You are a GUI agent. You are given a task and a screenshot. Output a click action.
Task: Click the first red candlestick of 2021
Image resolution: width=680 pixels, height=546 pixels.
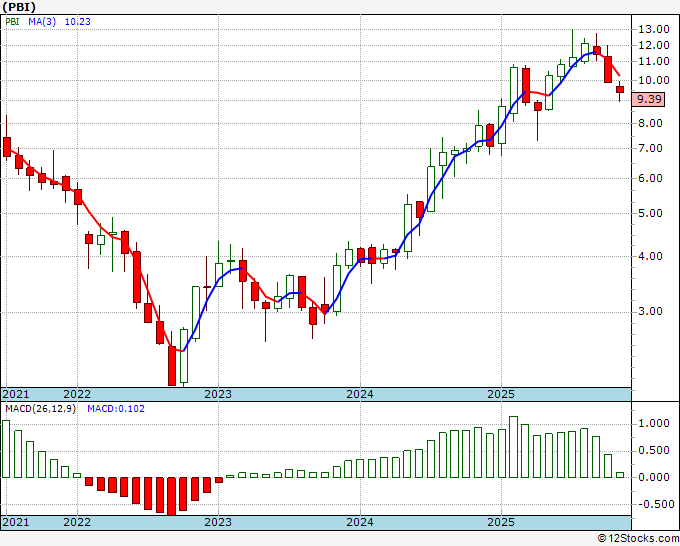7,147
